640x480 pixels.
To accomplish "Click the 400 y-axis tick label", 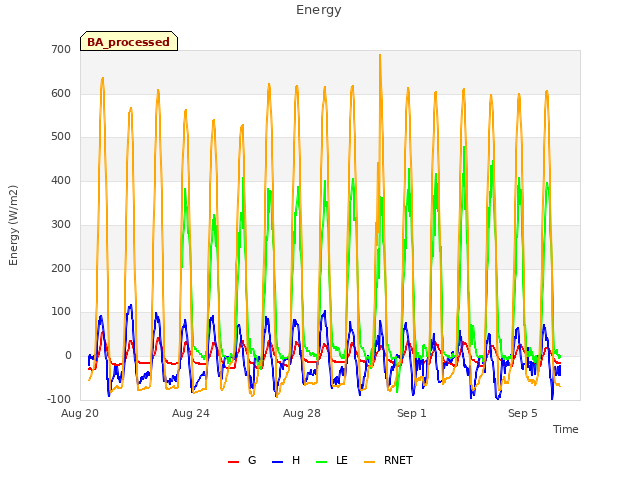I will tap(61, 180).
